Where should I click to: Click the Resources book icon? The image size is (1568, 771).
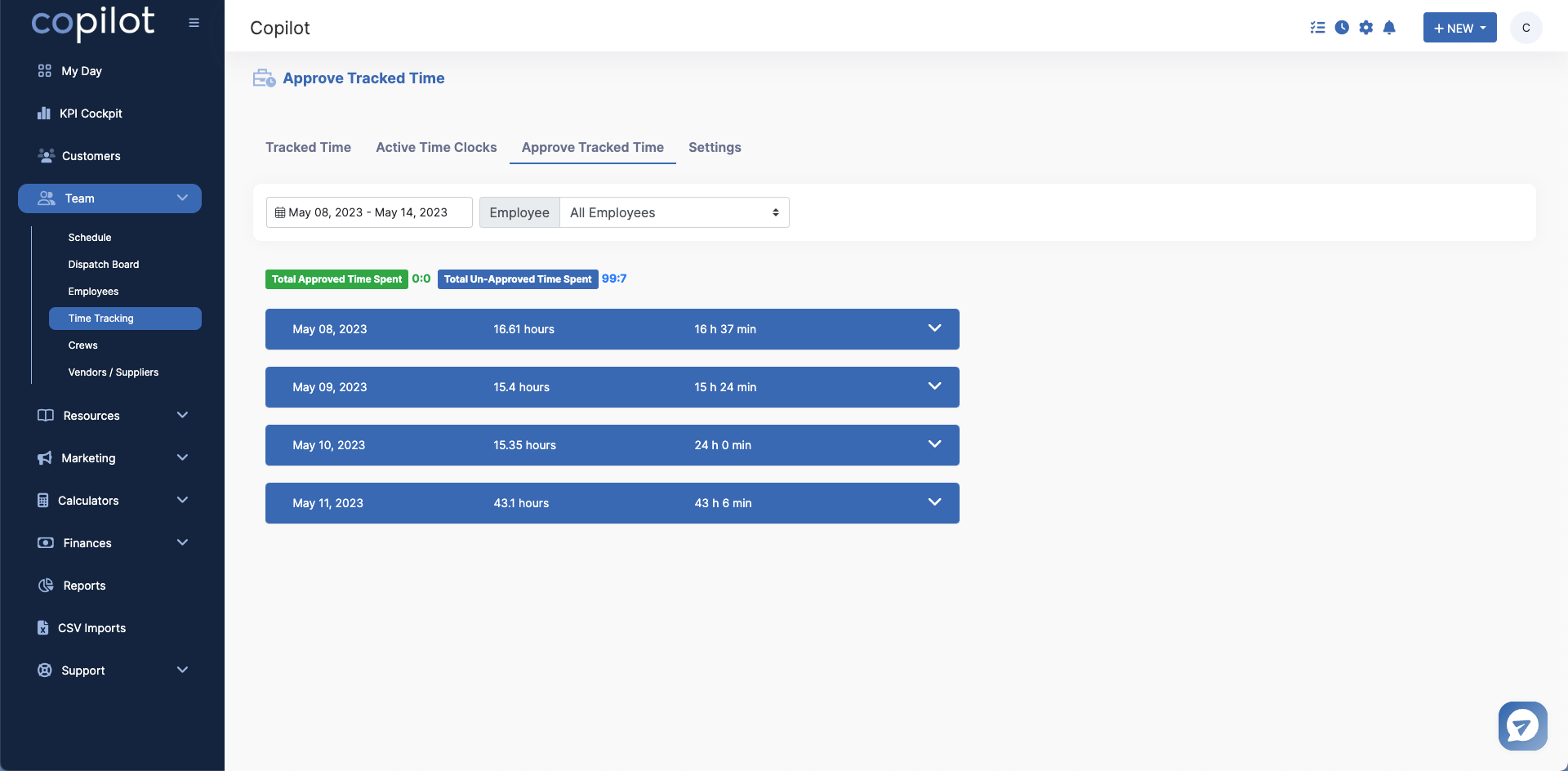[46, 415]
